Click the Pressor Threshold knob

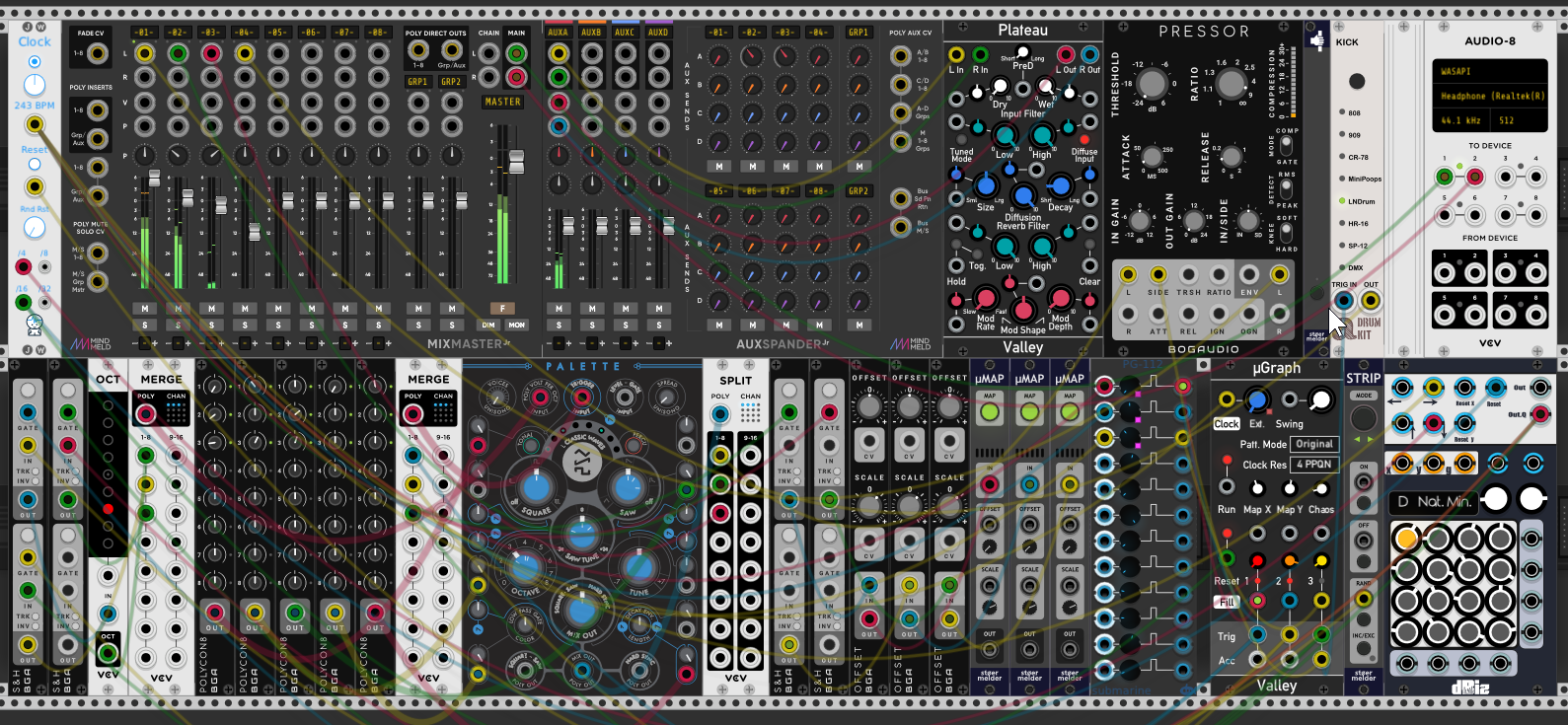point(1152,83)
